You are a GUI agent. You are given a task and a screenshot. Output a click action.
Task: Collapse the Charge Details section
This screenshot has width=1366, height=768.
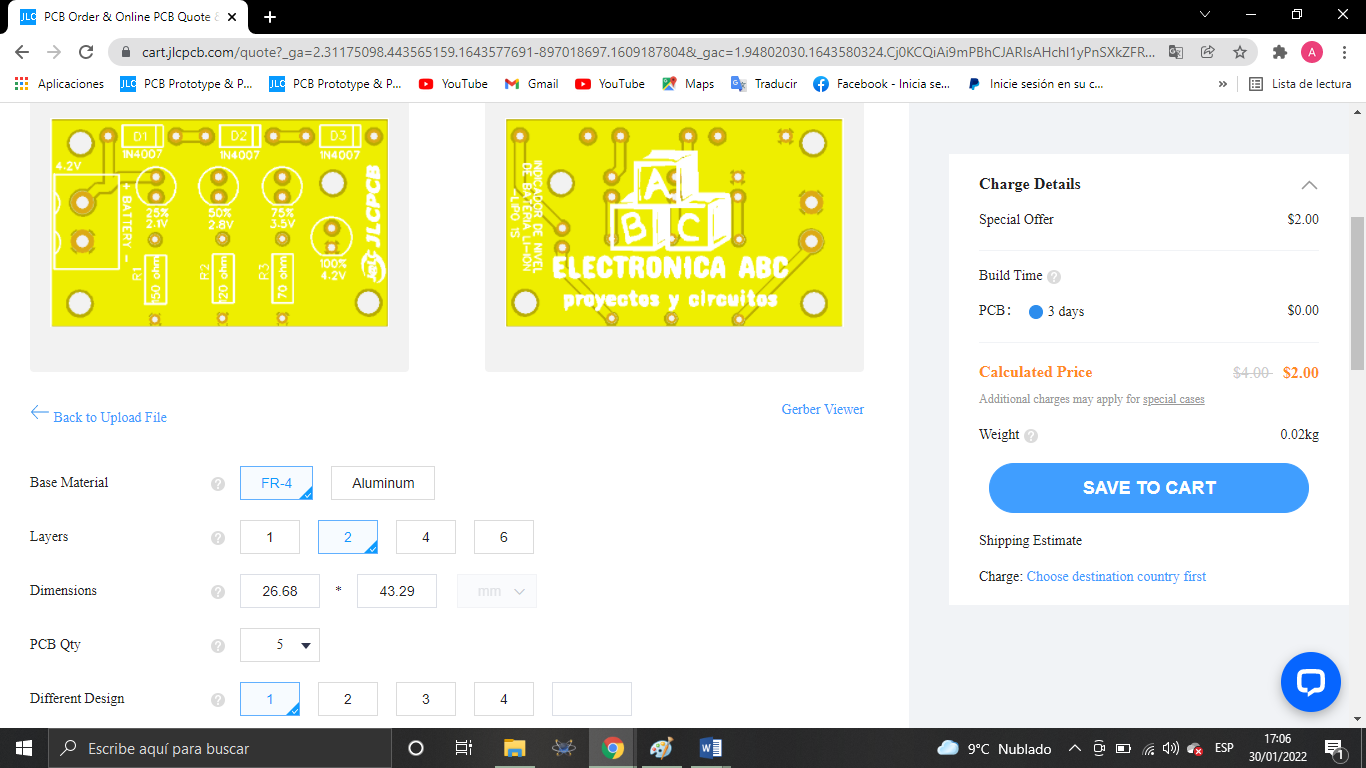(1309, 185)
